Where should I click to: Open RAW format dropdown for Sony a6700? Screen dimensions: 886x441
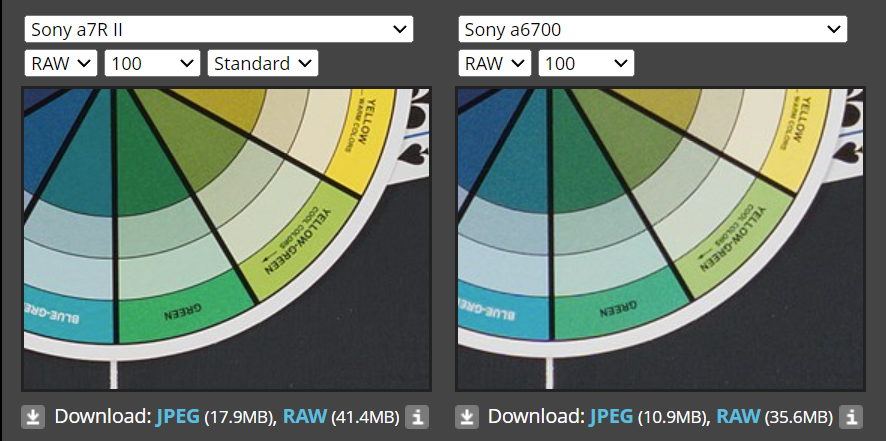(494, 64)
